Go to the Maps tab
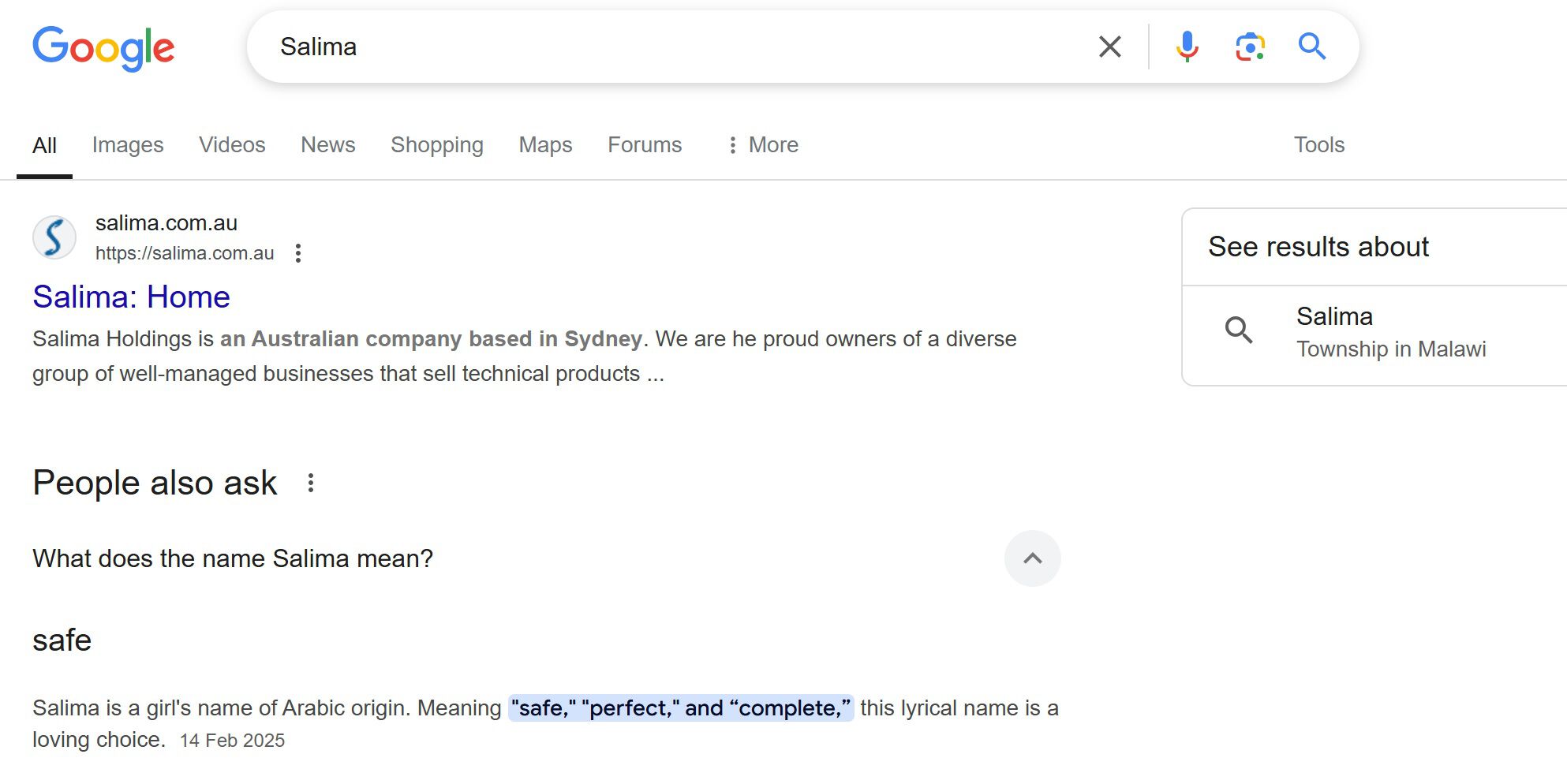This screenshot has height=784, width=1567. tap(545, 145)
